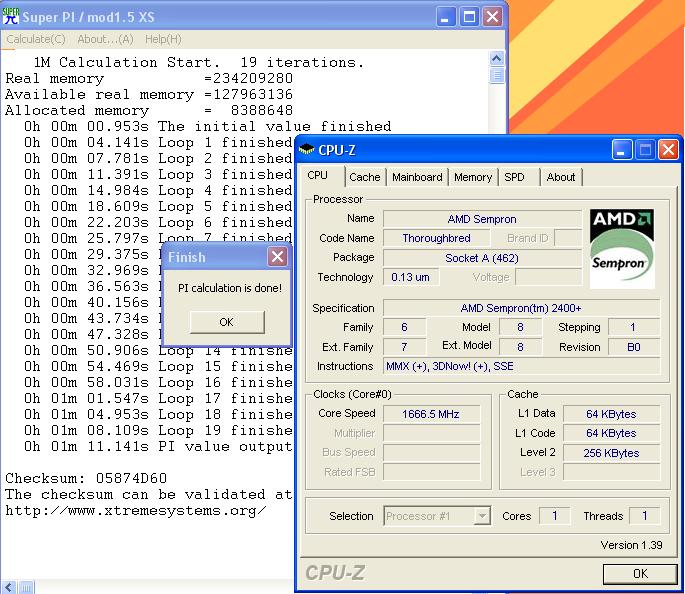
Task: Click the '1M Calculation Start. 19 iterations.' line
Action: pyautogui.click(x=199, y=62)
